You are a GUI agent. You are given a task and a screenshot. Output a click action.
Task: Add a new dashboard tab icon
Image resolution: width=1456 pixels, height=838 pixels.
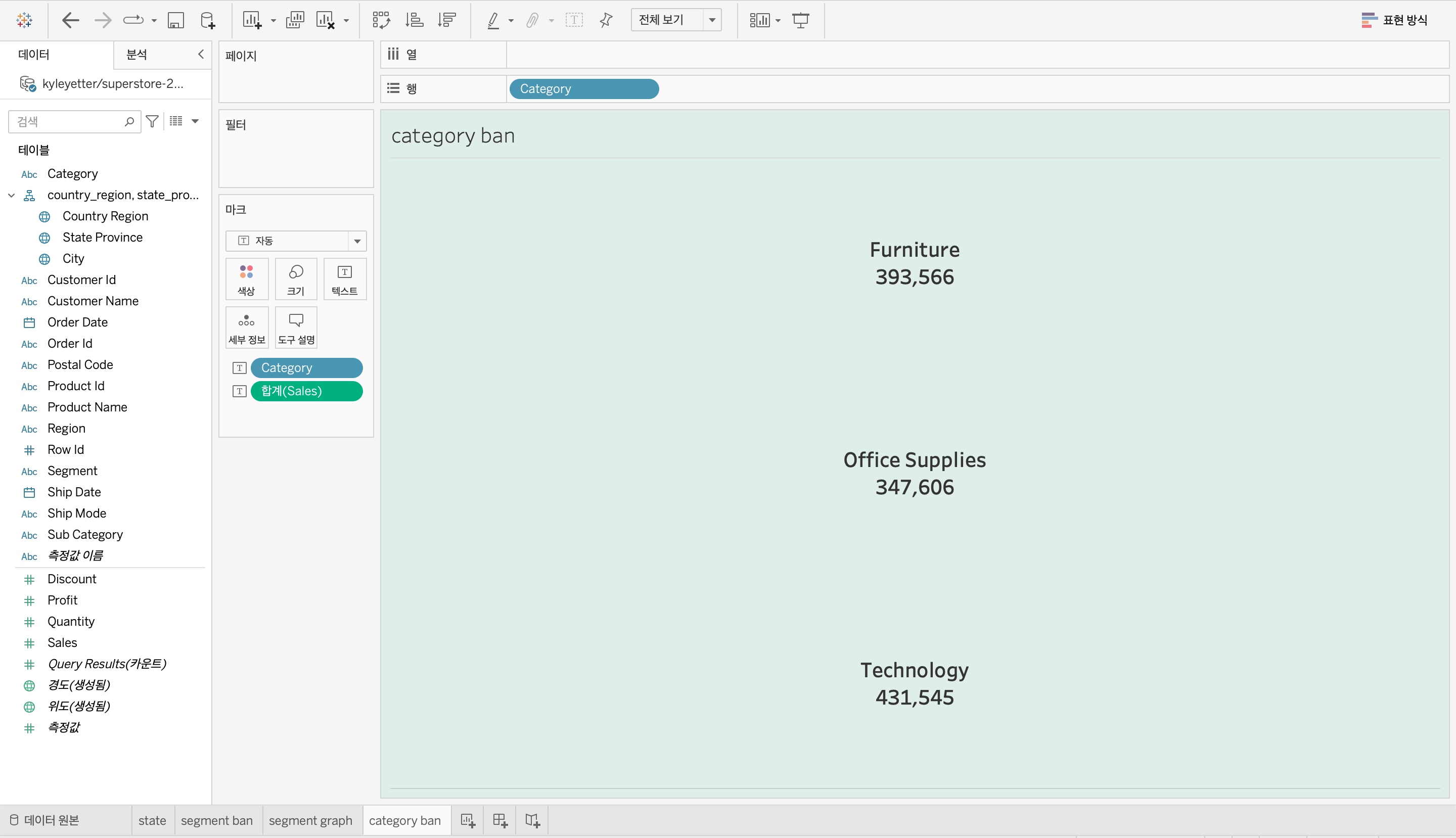(x=500, y=821)
